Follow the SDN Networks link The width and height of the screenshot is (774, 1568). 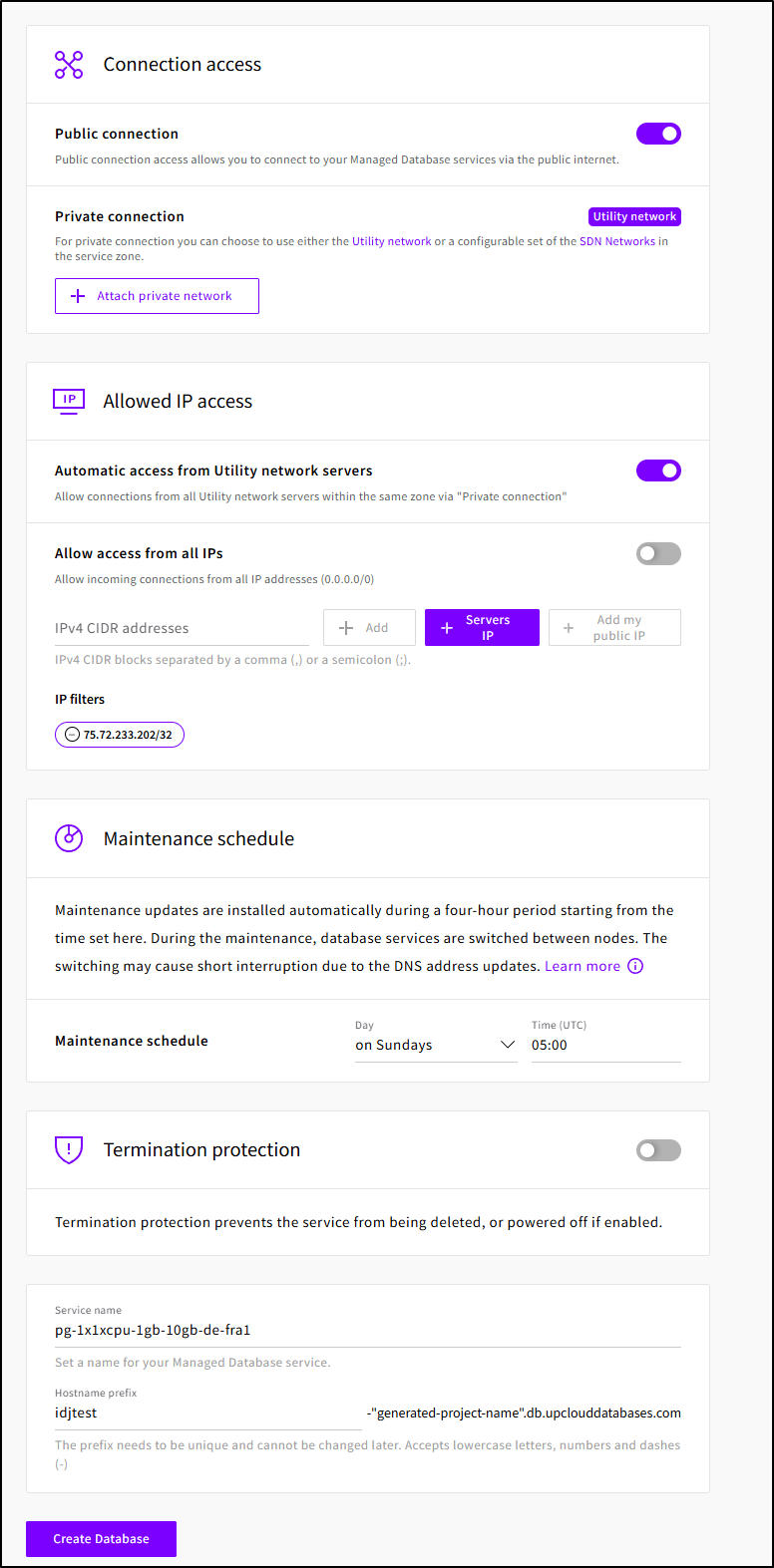[x=617, y=241]
